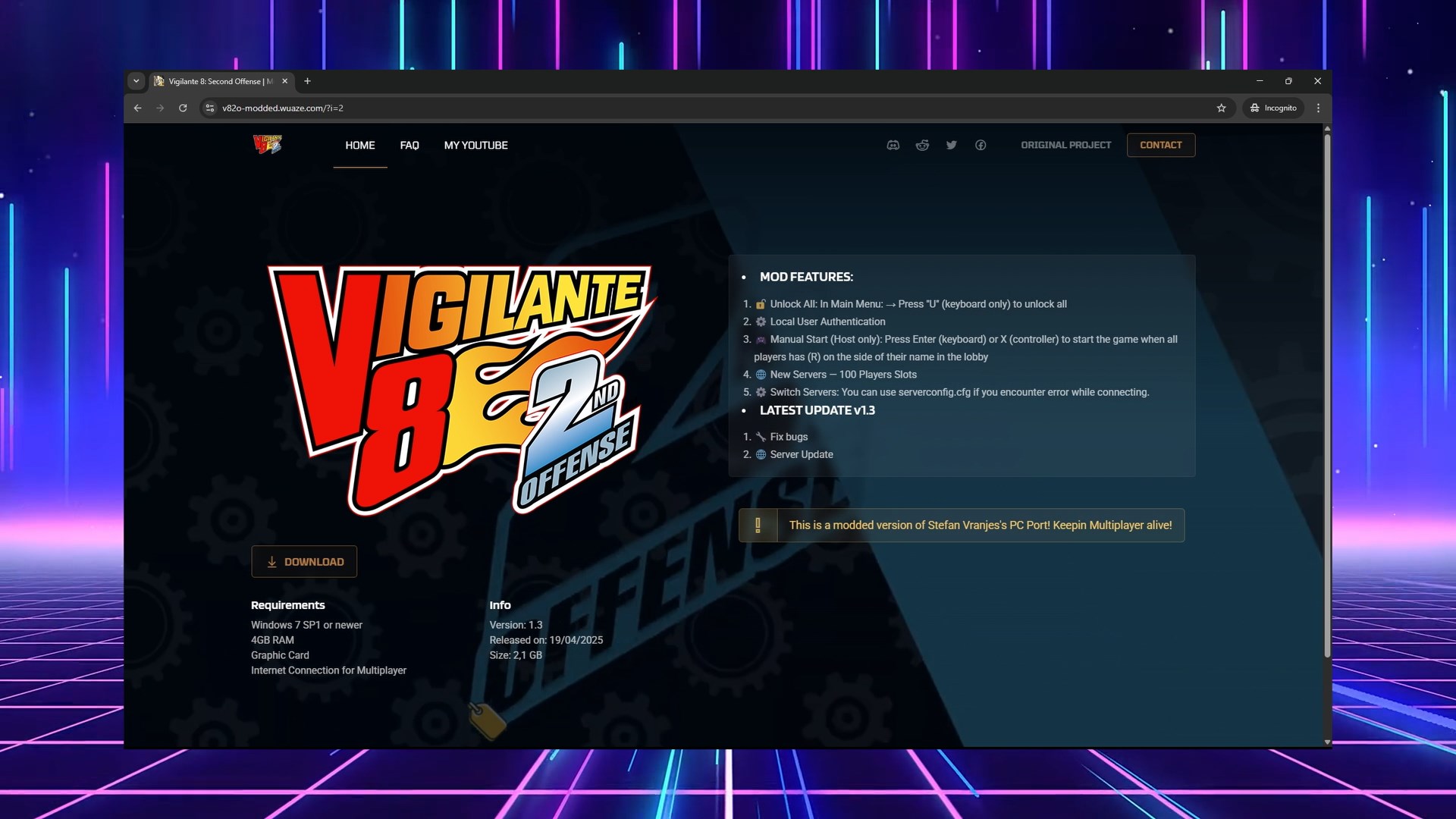1456x819 pixels.
Task: Open the Reddit social icon link
Action: click(922, 145)
